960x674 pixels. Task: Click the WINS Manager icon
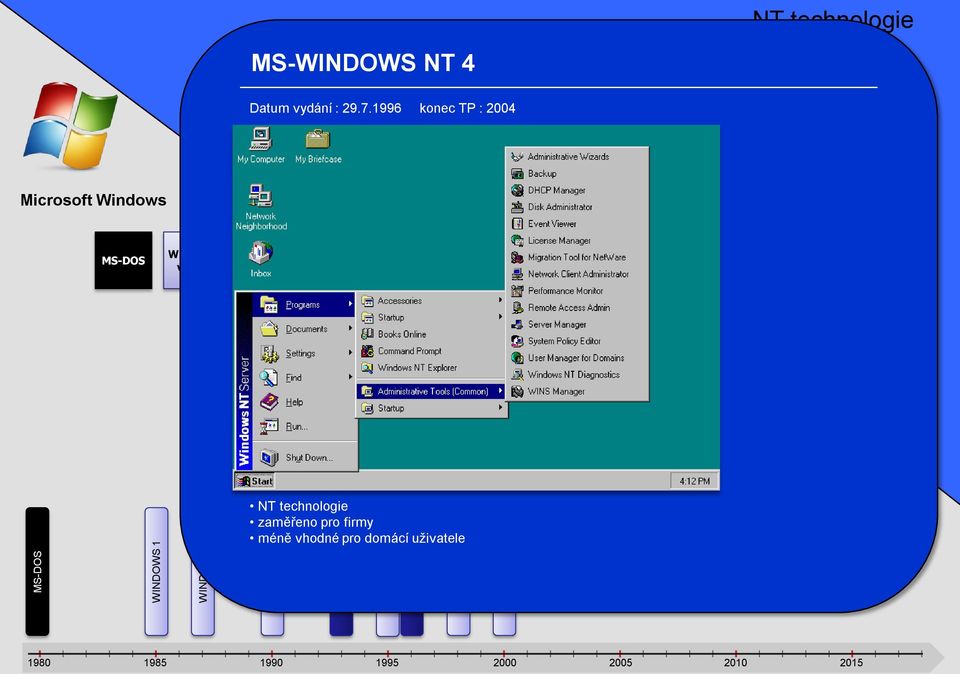(517, 391)
